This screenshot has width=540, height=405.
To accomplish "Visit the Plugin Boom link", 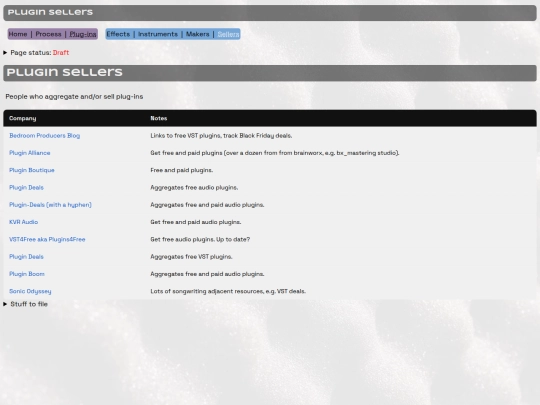I will click(x=27, y=274).
